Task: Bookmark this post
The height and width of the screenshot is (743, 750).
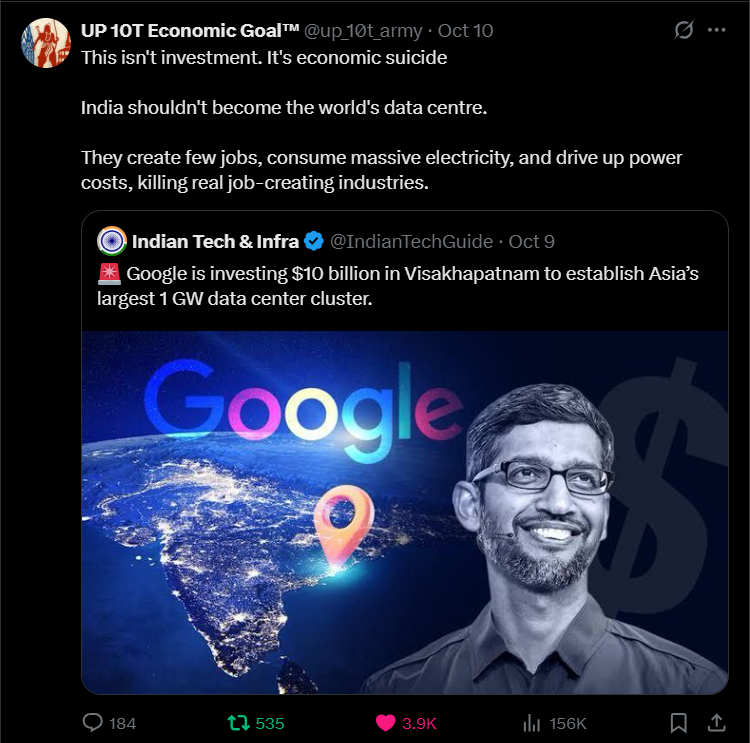Action: pos(678,722)
